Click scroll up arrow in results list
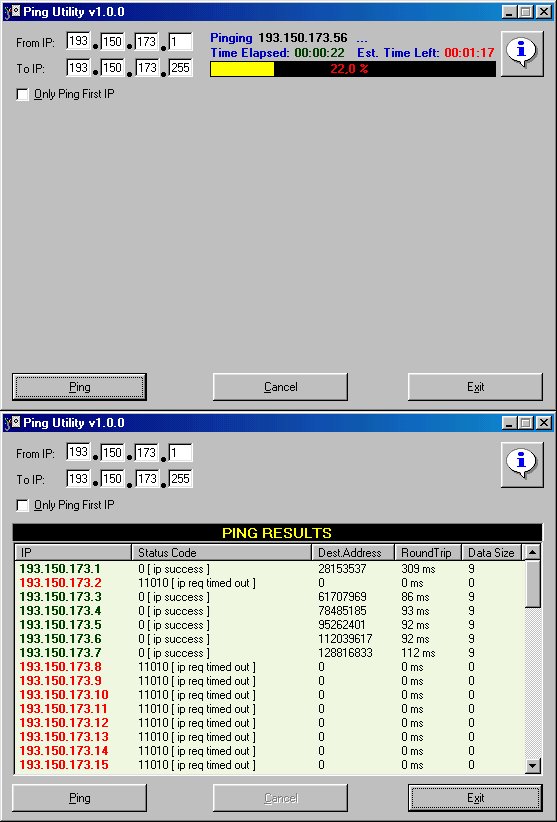 532,552
